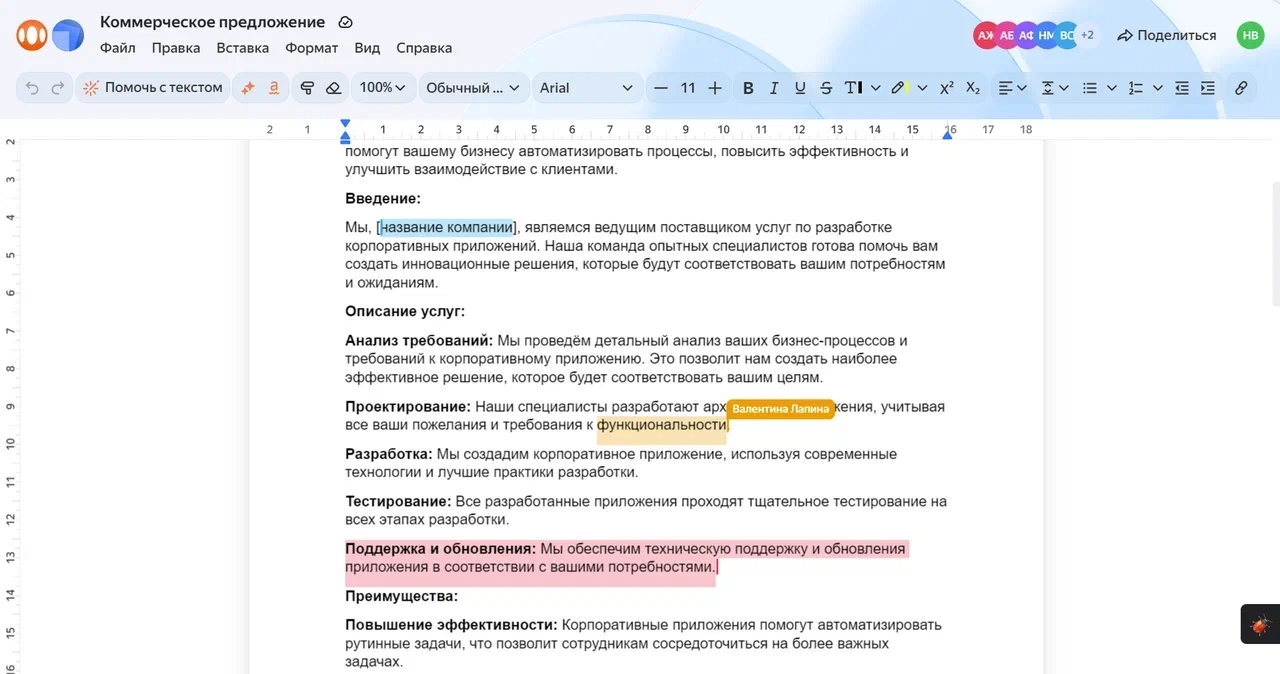
Task: Click the highlighted word 'функциональности'
Action: (662, 425)
